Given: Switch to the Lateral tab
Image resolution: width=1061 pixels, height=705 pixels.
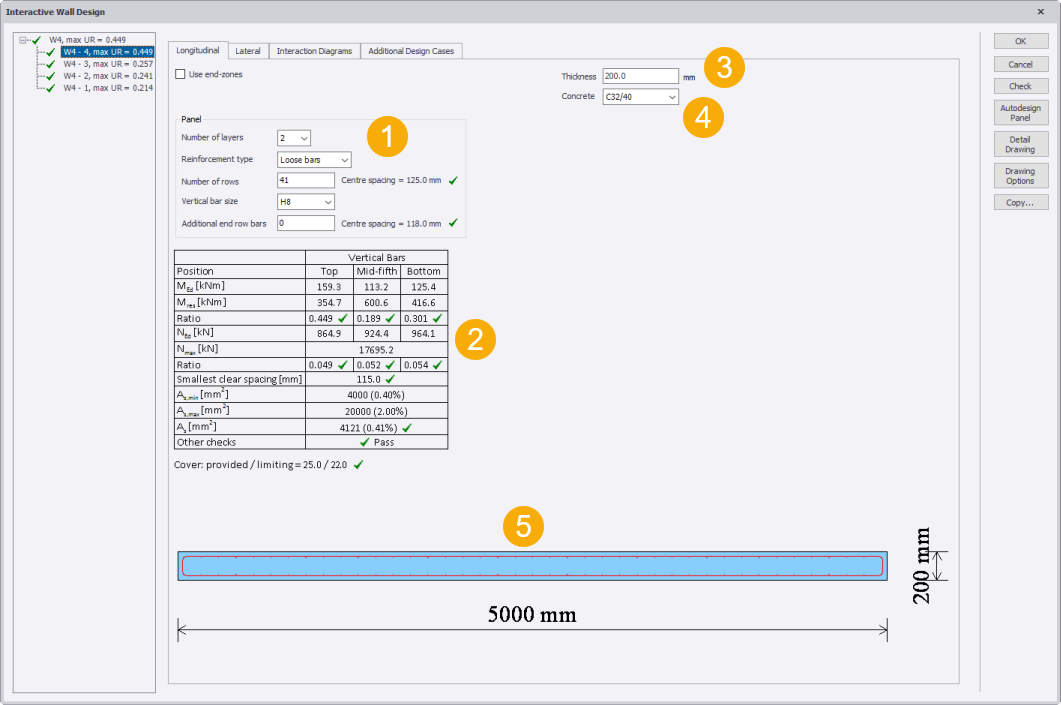Looking at the screenshot, I should [247, 51].
